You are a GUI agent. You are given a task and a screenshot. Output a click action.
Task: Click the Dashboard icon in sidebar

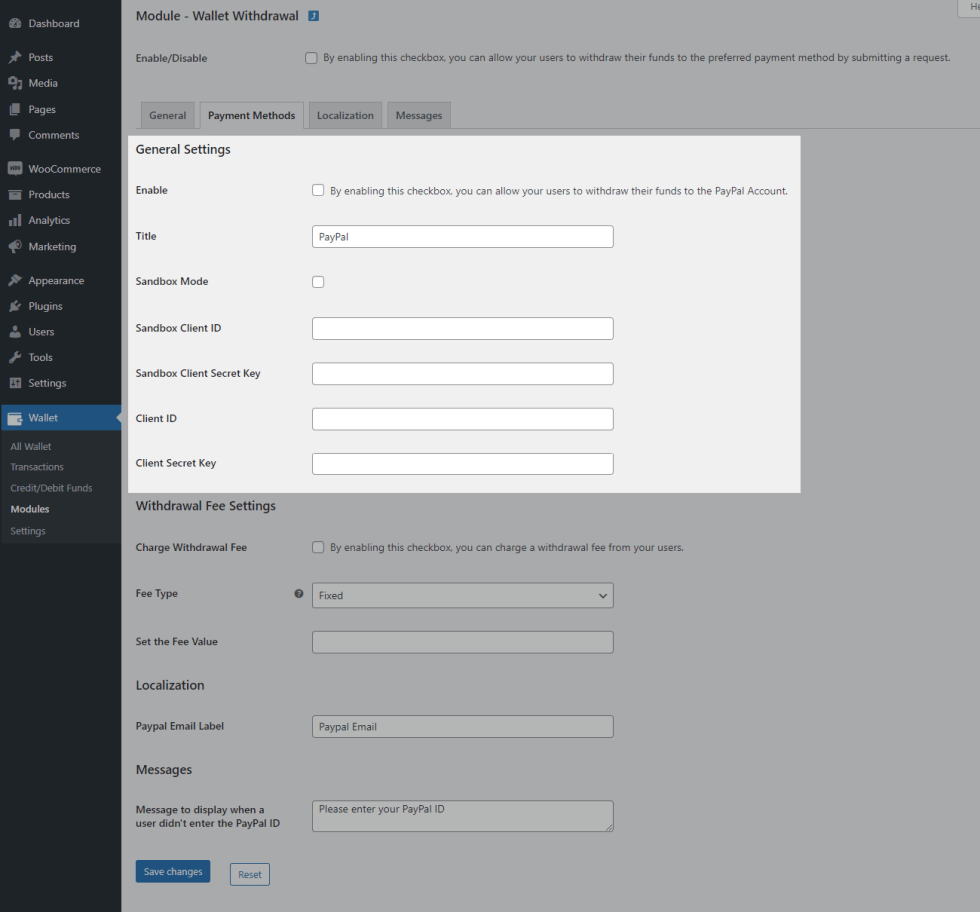pos(15,23)
